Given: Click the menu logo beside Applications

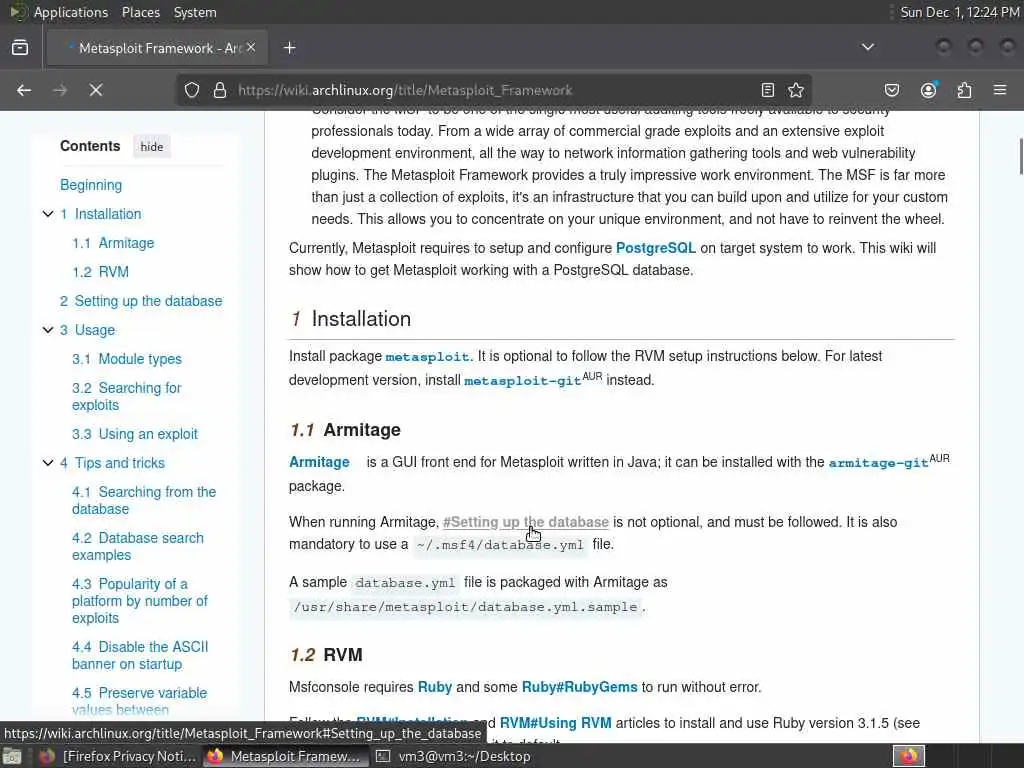Looking at the screenshot, I should pyautogui.click(x=18, y=12).
